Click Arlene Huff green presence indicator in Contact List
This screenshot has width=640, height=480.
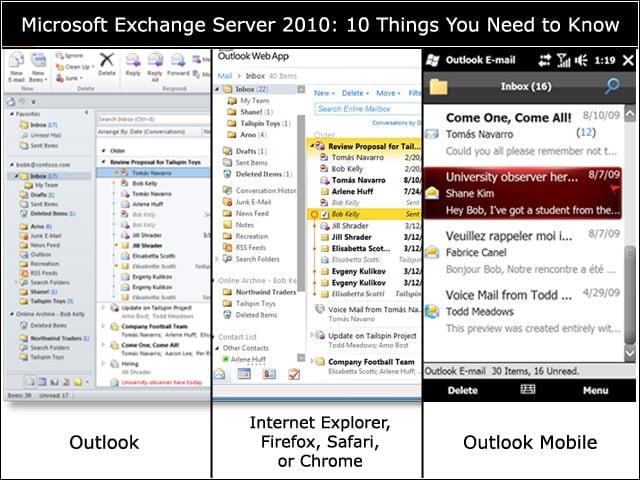225,359
